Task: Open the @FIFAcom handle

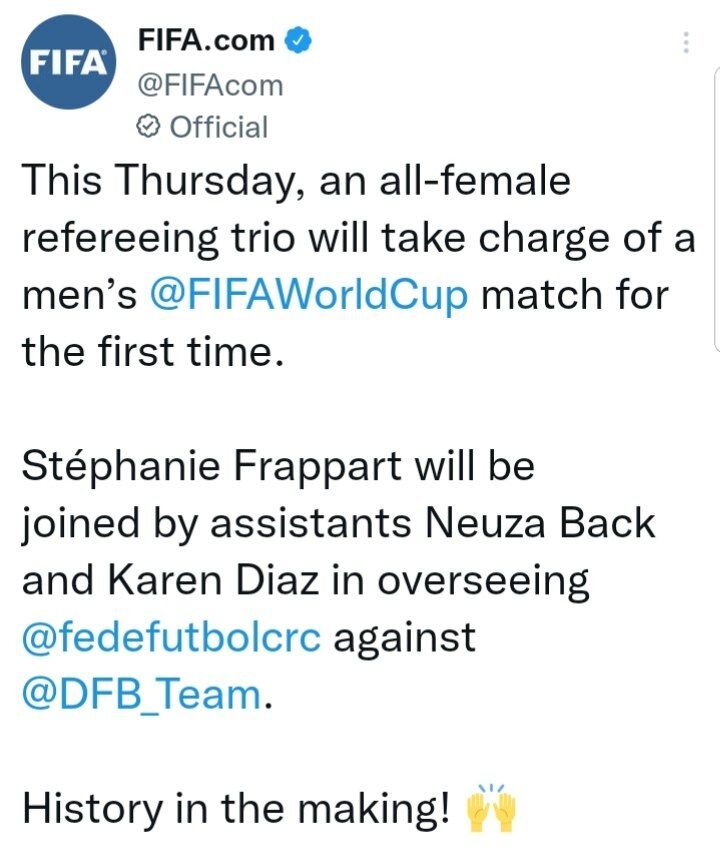Action: point(209,85)
